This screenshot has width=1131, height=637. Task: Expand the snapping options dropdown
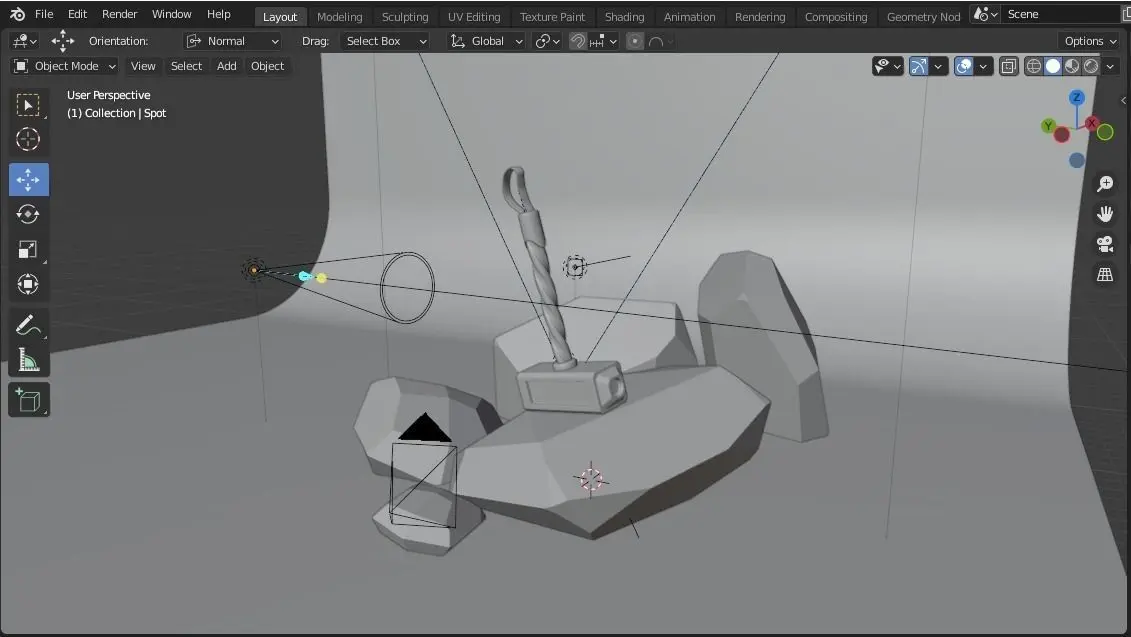click(604, 41)
